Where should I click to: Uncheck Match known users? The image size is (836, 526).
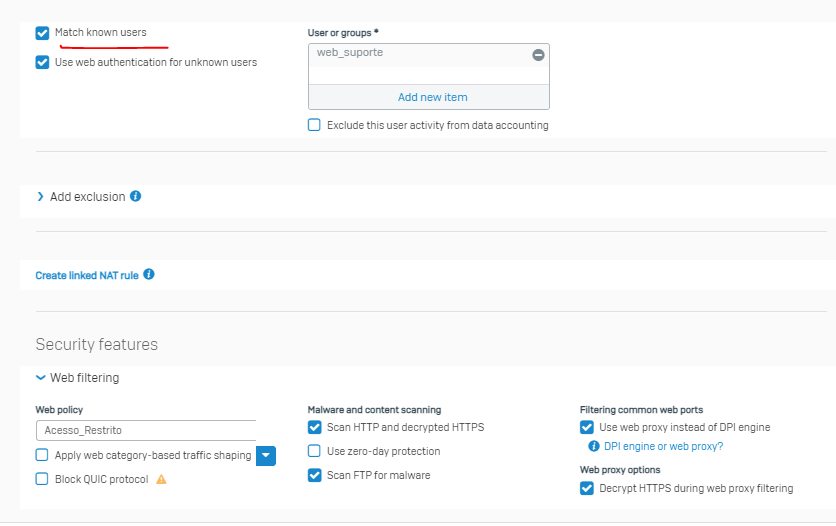[x=43, y=33]
